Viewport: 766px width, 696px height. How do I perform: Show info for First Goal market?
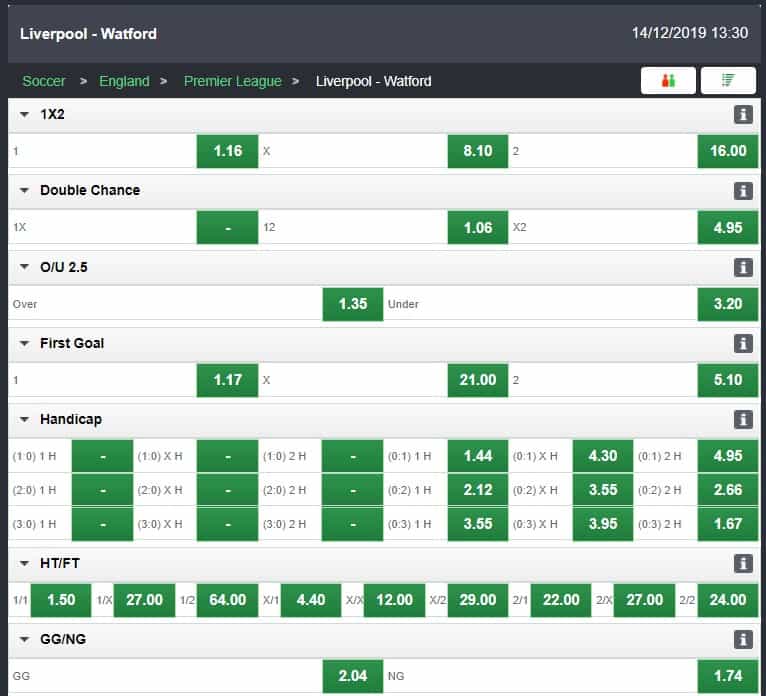[x=743, y=344]
